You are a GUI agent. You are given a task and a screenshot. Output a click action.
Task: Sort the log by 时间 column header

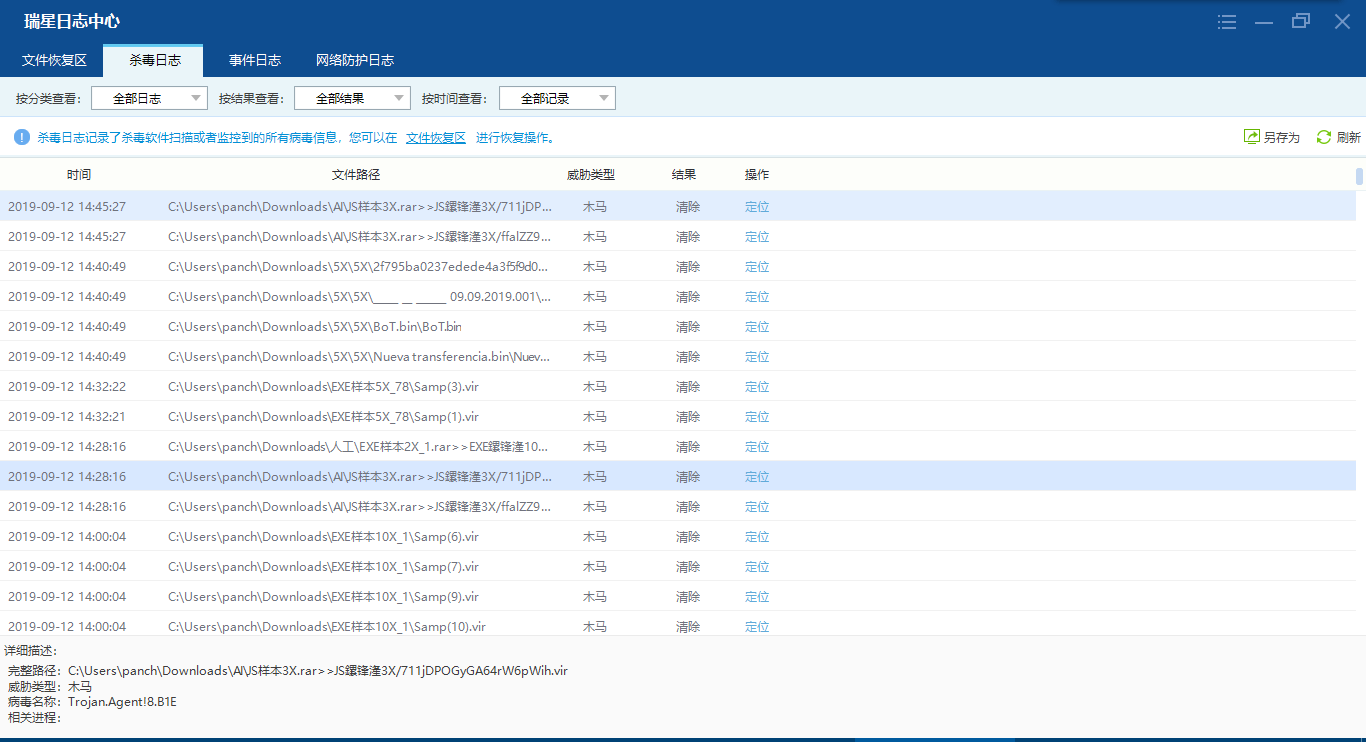tap(79, 175)
